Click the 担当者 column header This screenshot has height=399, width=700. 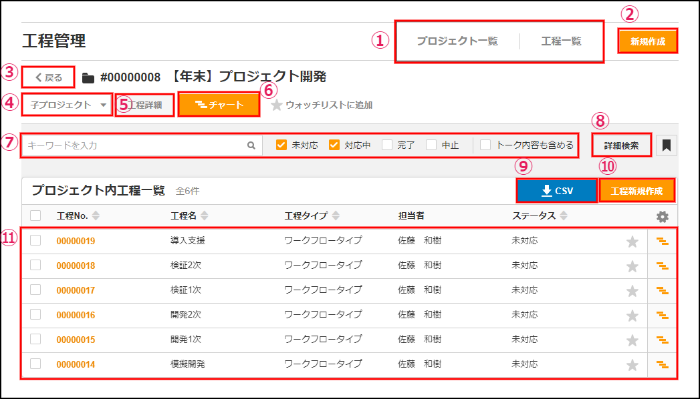coord(411,216)
